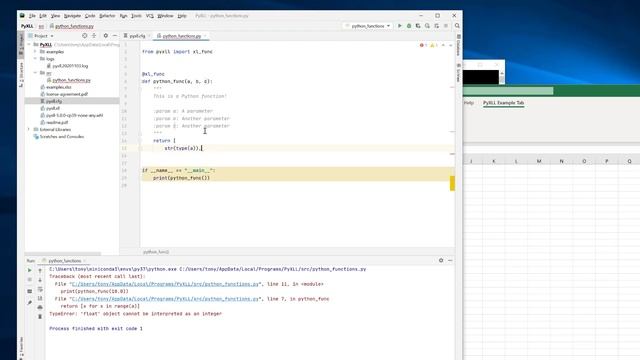This screenshot has height=360, width=640.
Task: Jump to next highlighted problem arrow
Action: (451, 45)
